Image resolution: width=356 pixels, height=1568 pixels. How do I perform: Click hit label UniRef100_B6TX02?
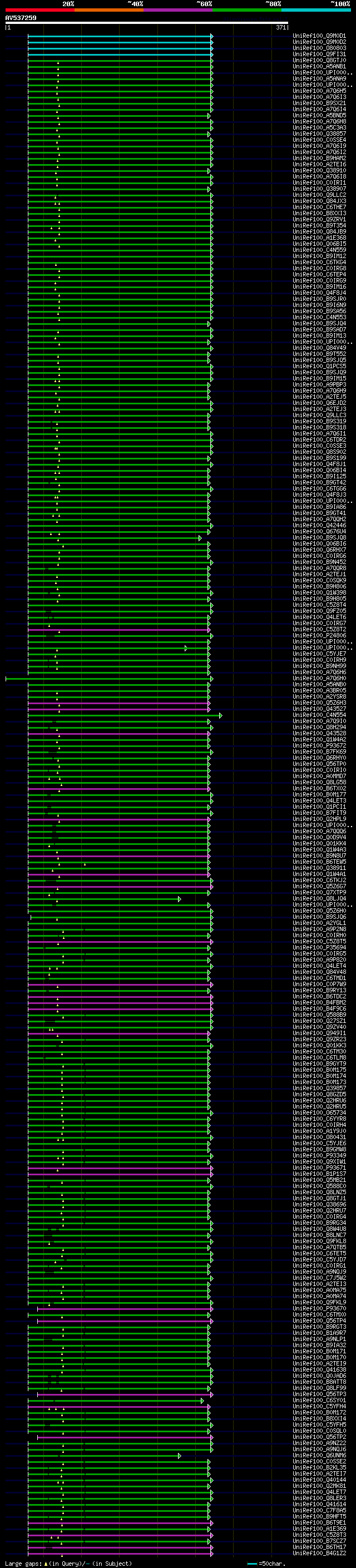(319, 788)
